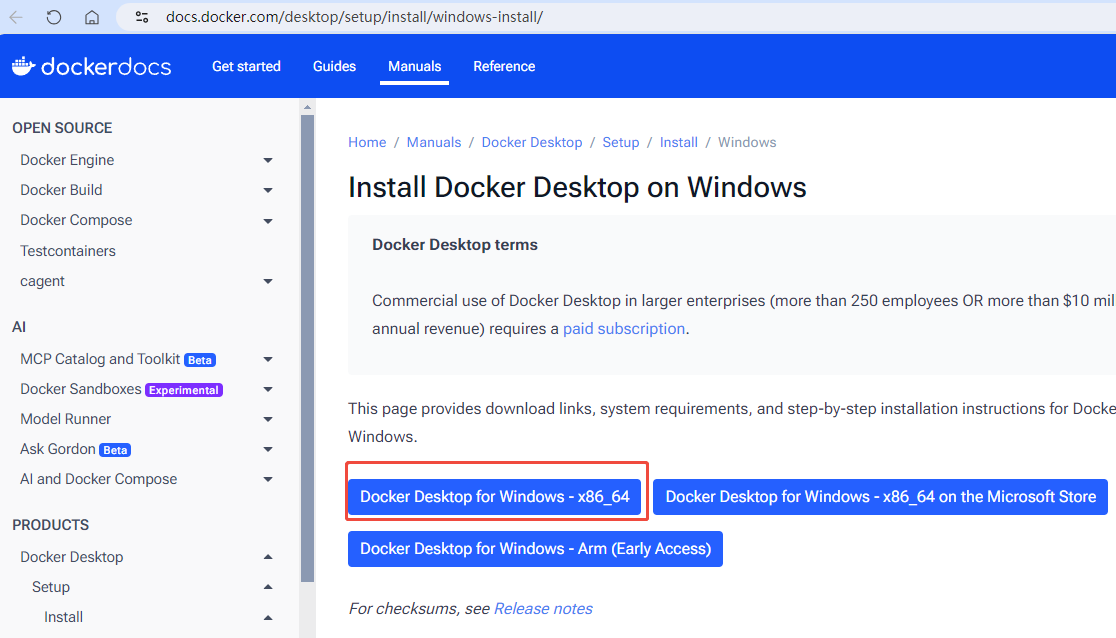The height and width of the screenshot is (638, 1116).
Task: Click the address bar URL
Action: [x=354, y=17]
